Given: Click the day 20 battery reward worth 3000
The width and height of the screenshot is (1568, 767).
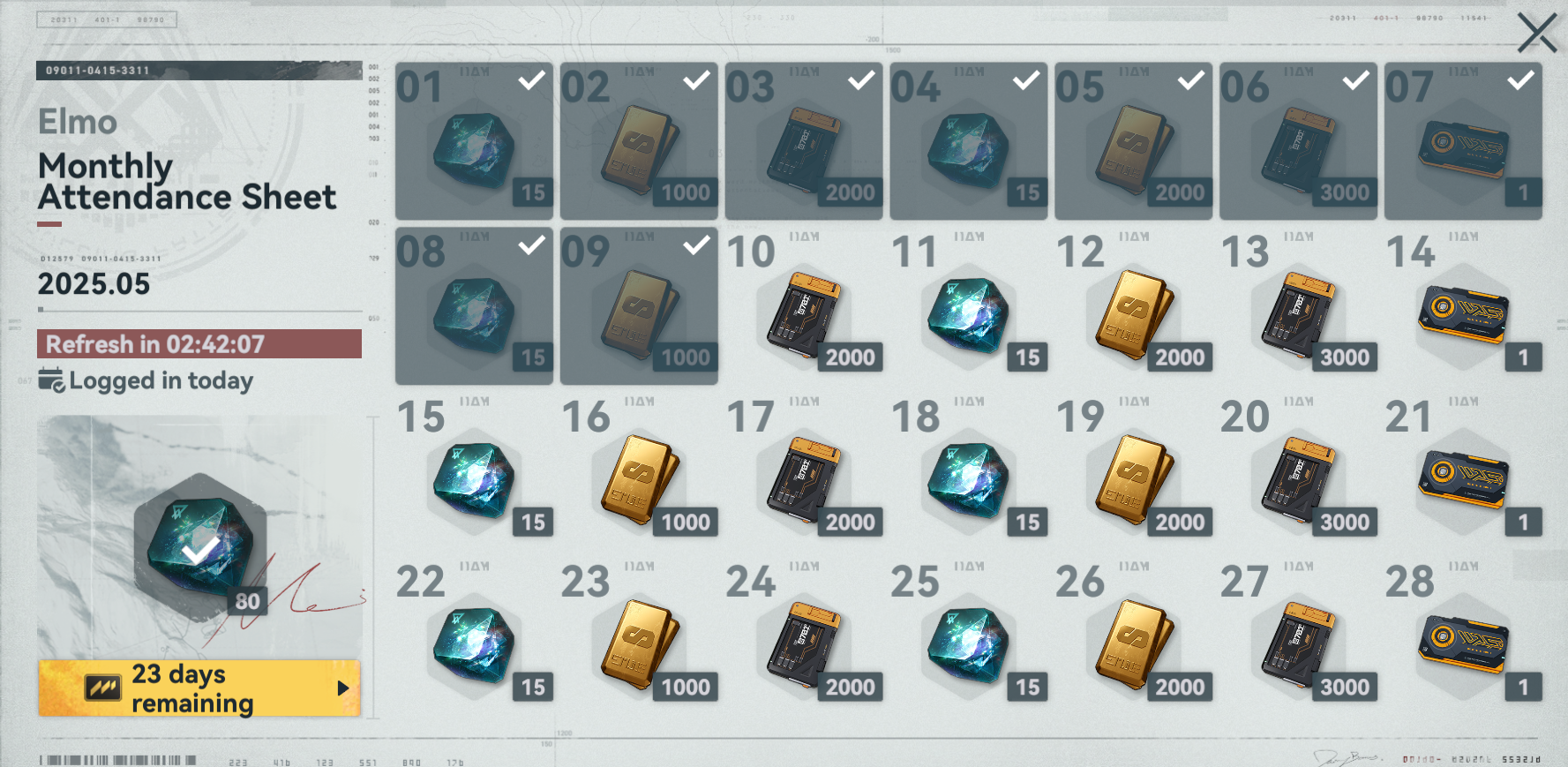Looking at the screenshot, I should point(1299,478).
